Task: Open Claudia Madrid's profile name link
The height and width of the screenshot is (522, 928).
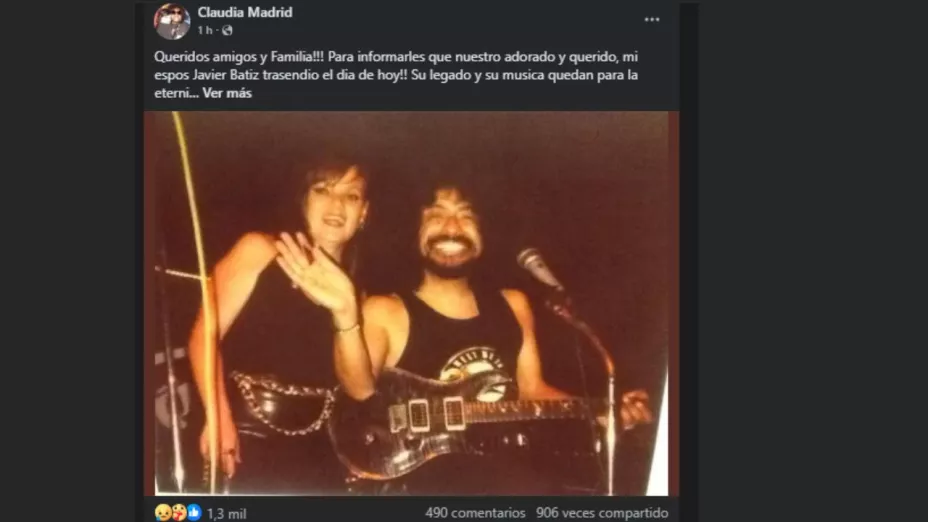Action: click(244, 12)
